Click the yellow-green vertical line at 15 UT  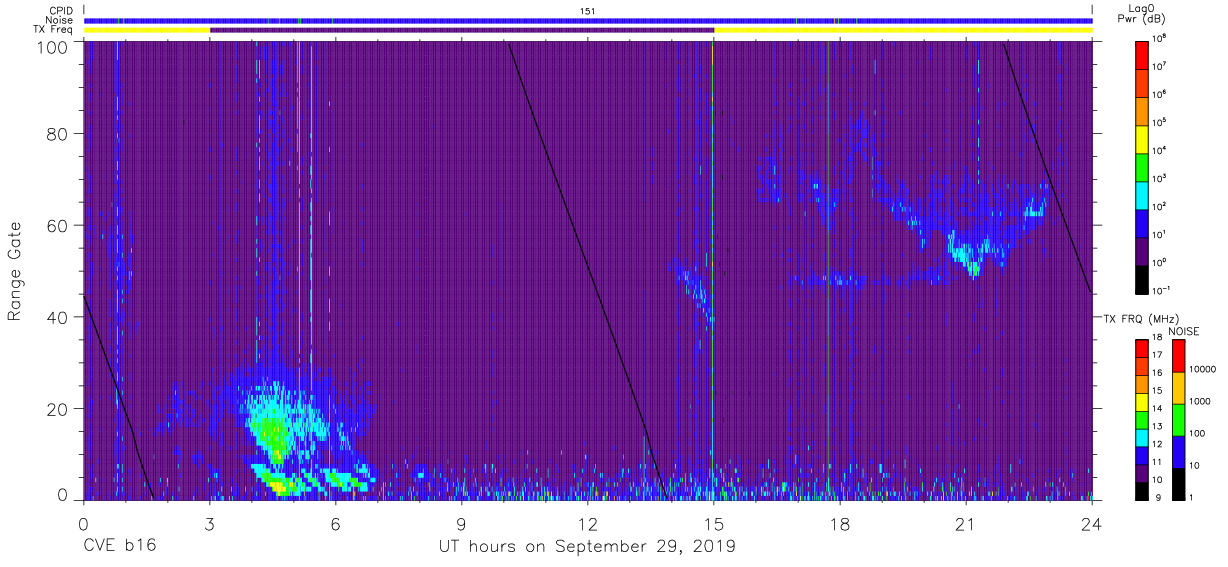click(713, 270)
